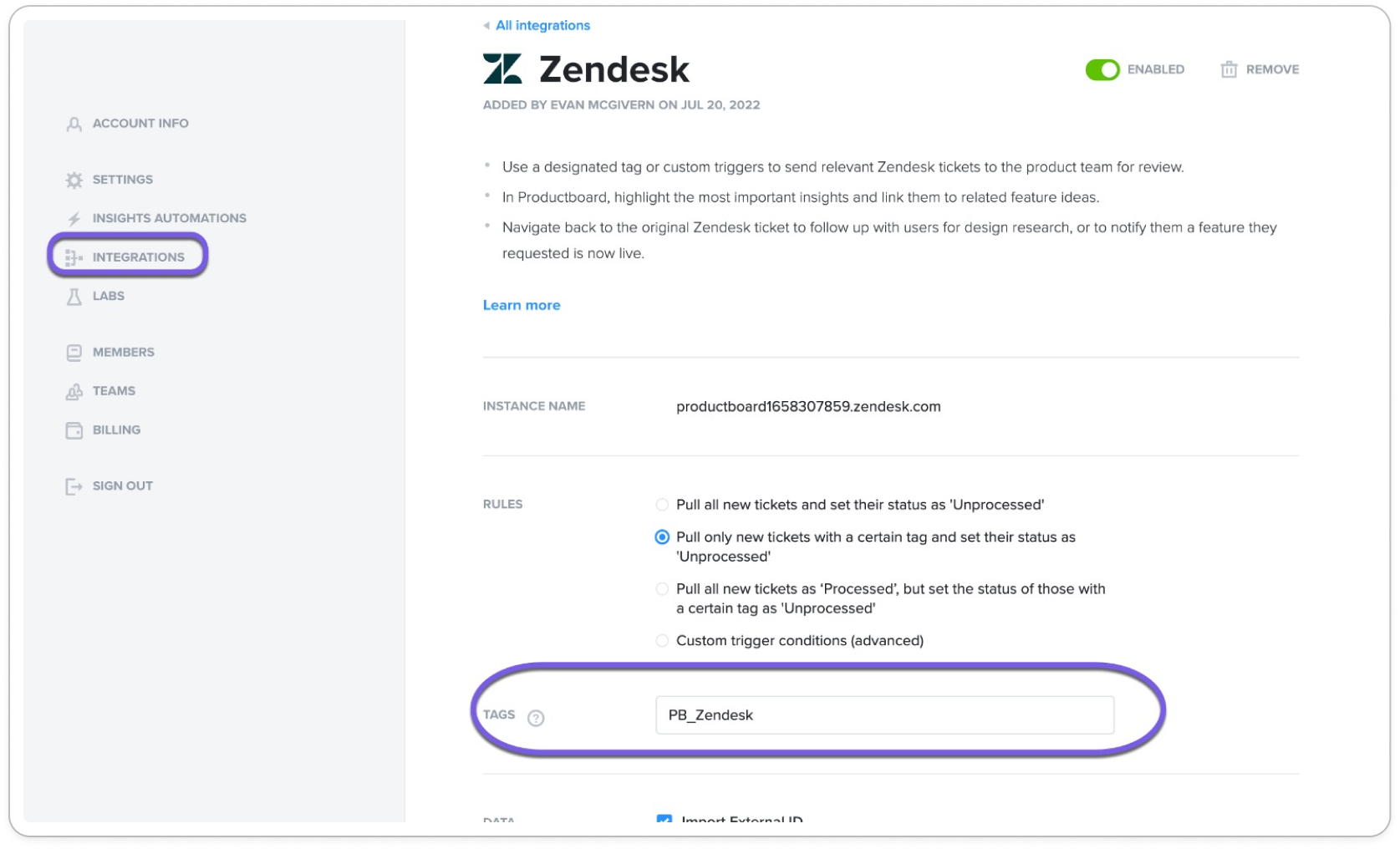The image size is (1400, 849).
Task: Click the Settings gear icon
Action: coord(74,180)
